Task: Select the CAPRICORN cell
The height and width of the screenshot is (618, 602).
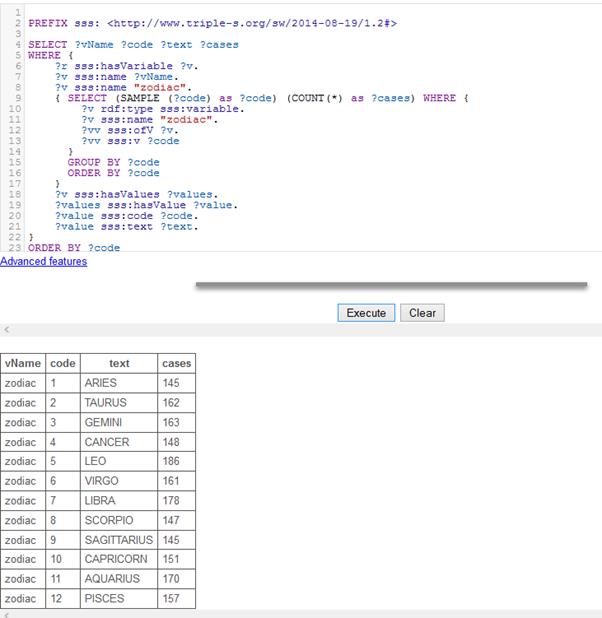Action: coord(119,559)
